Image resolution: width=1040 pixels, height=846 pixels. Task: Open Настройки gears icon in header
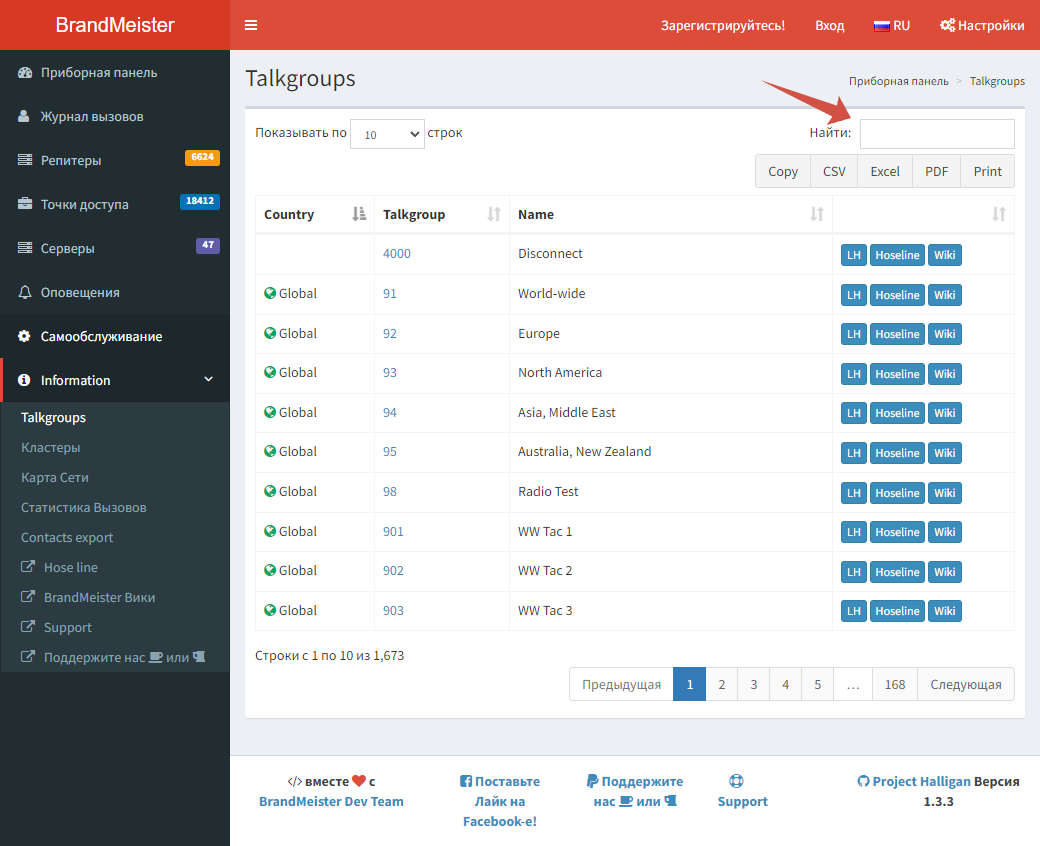pyautogui.click(x=947, y=25)
